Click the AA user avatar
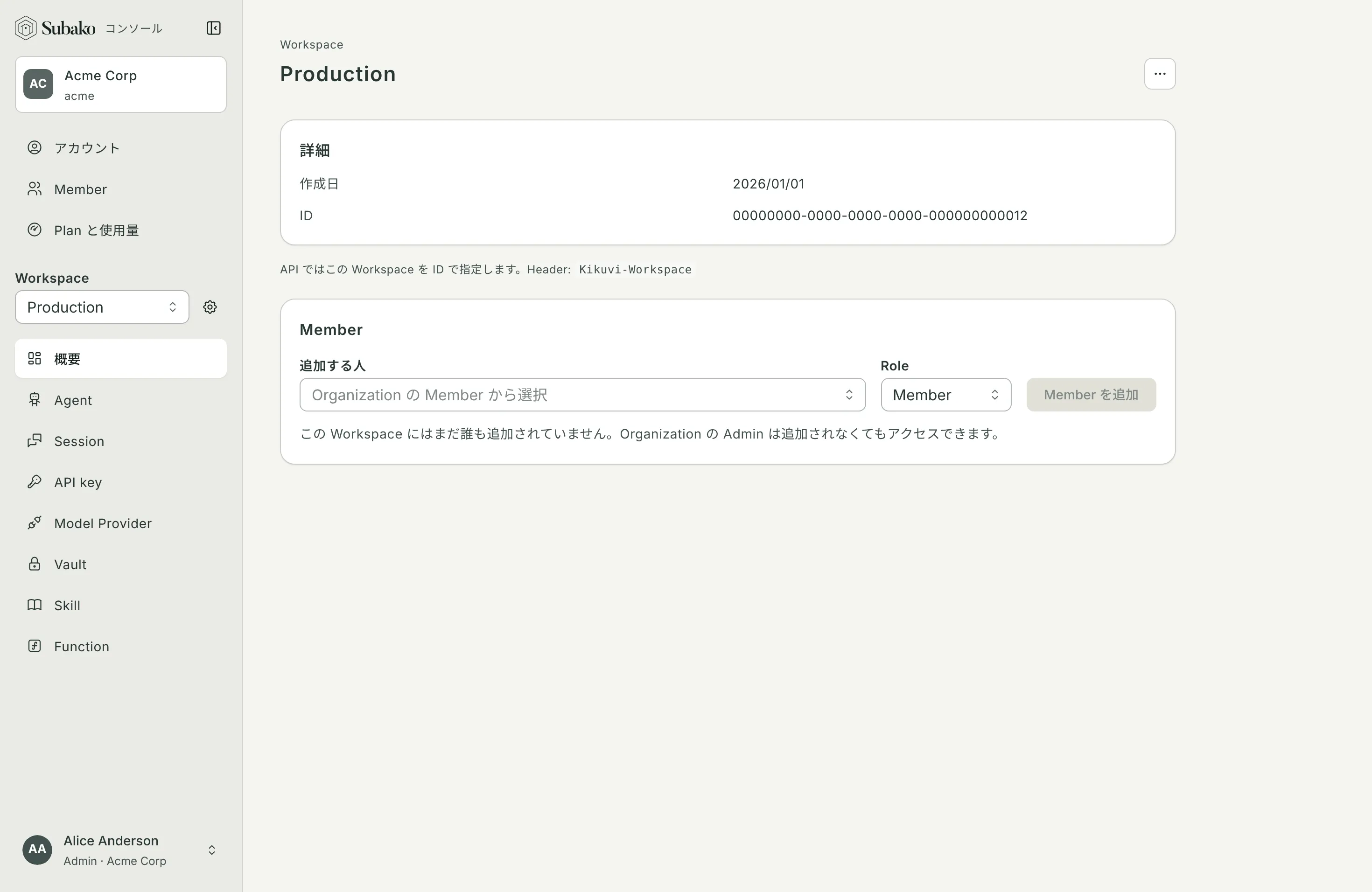This screenshot has height=892, width=1372. [37, 850]
